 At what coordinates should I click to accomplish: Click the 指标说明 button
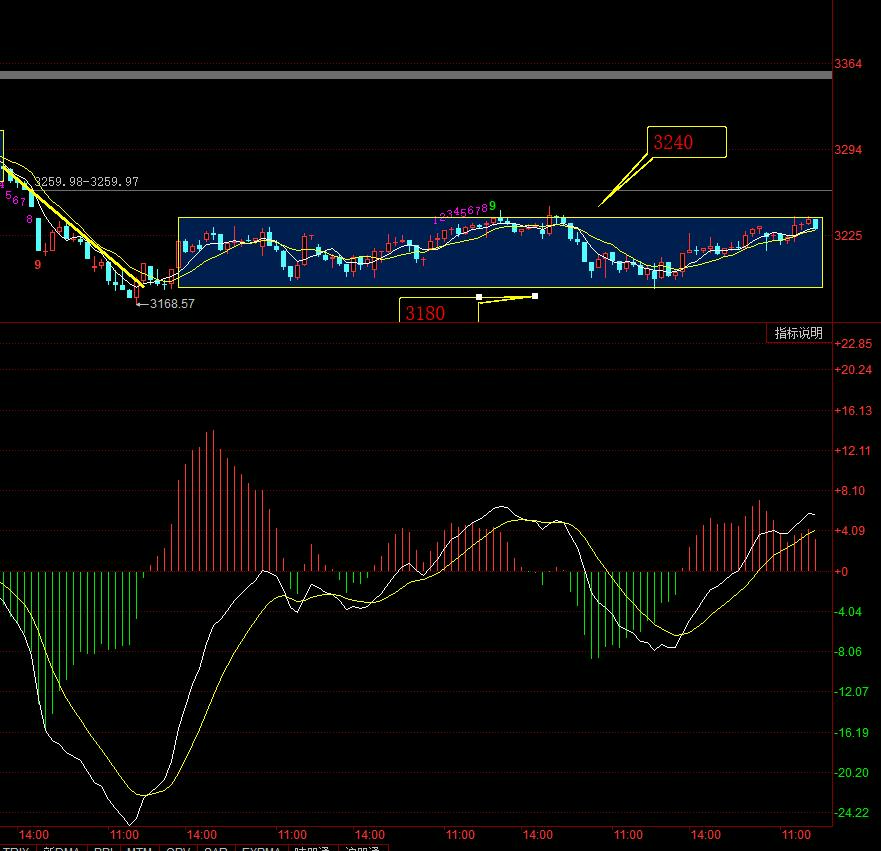798,333
